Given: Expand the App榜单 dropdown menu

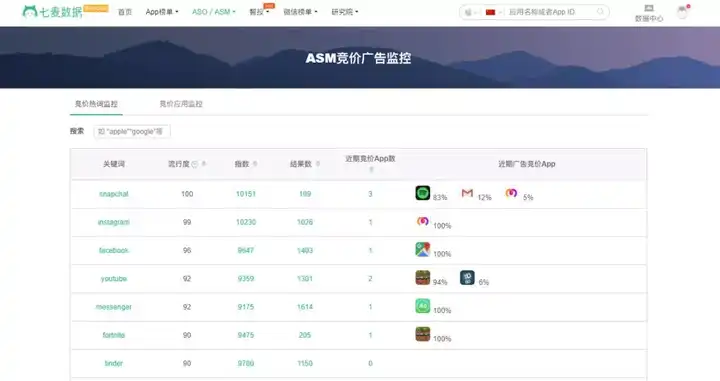Looking at the screenshot, I should (x=162, y=12).
